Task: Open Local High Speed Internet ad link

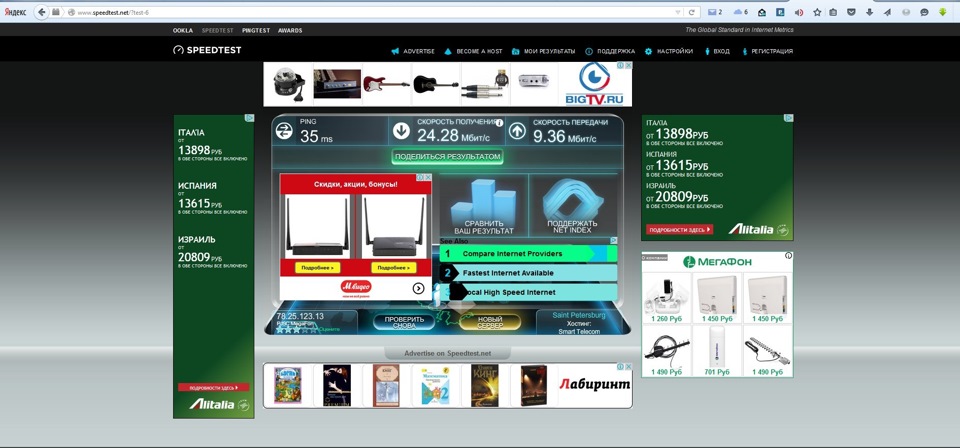Action: coord(528,293)
